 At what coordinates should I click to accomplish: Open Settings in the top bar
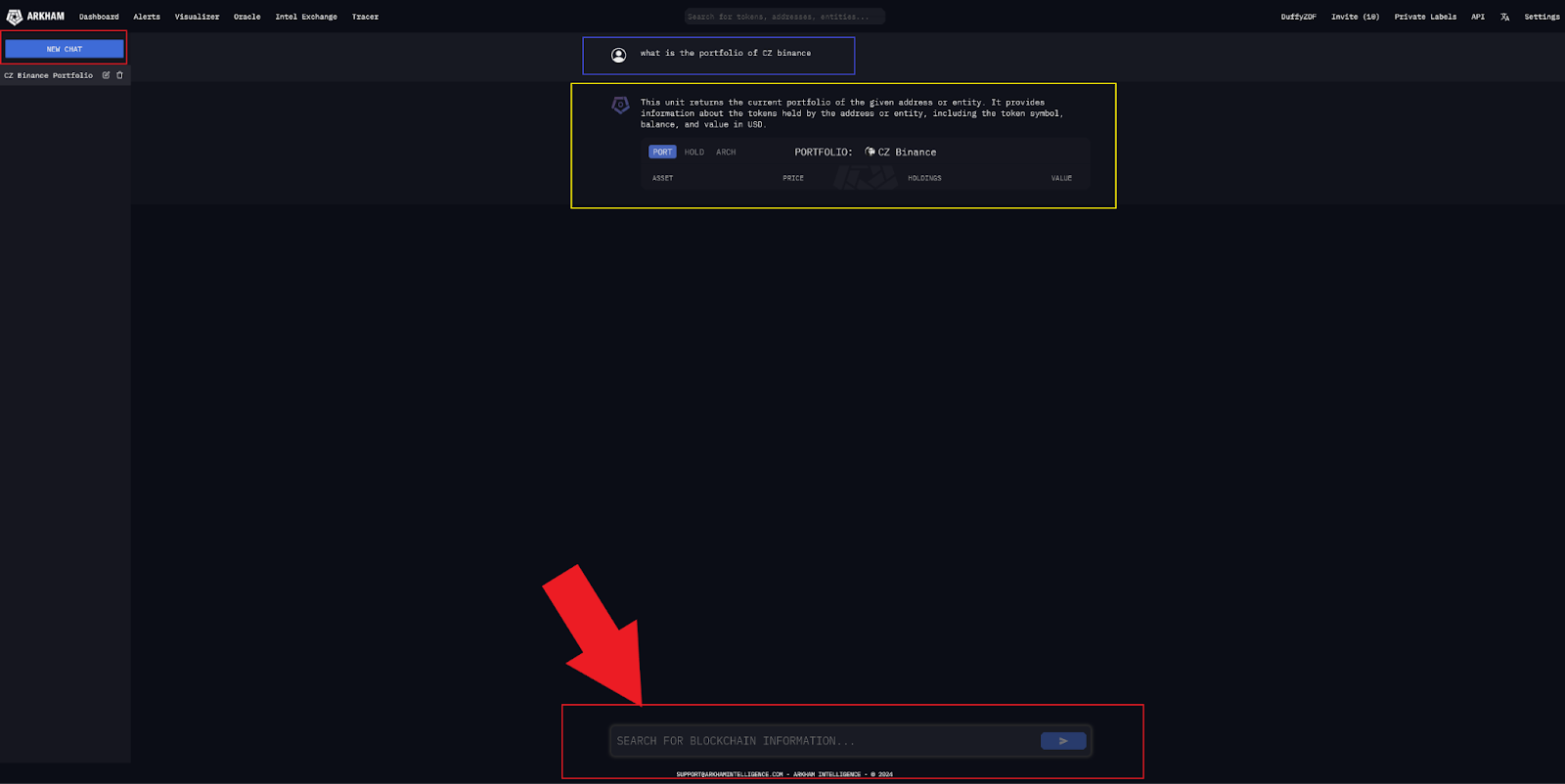[x=1542, y=17]
